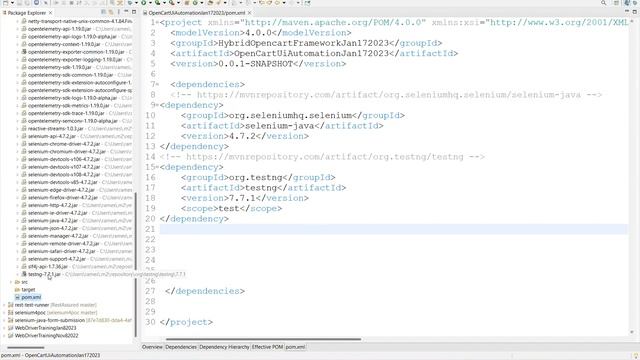Switch to the Java perspective icon

tap(627, 3)
